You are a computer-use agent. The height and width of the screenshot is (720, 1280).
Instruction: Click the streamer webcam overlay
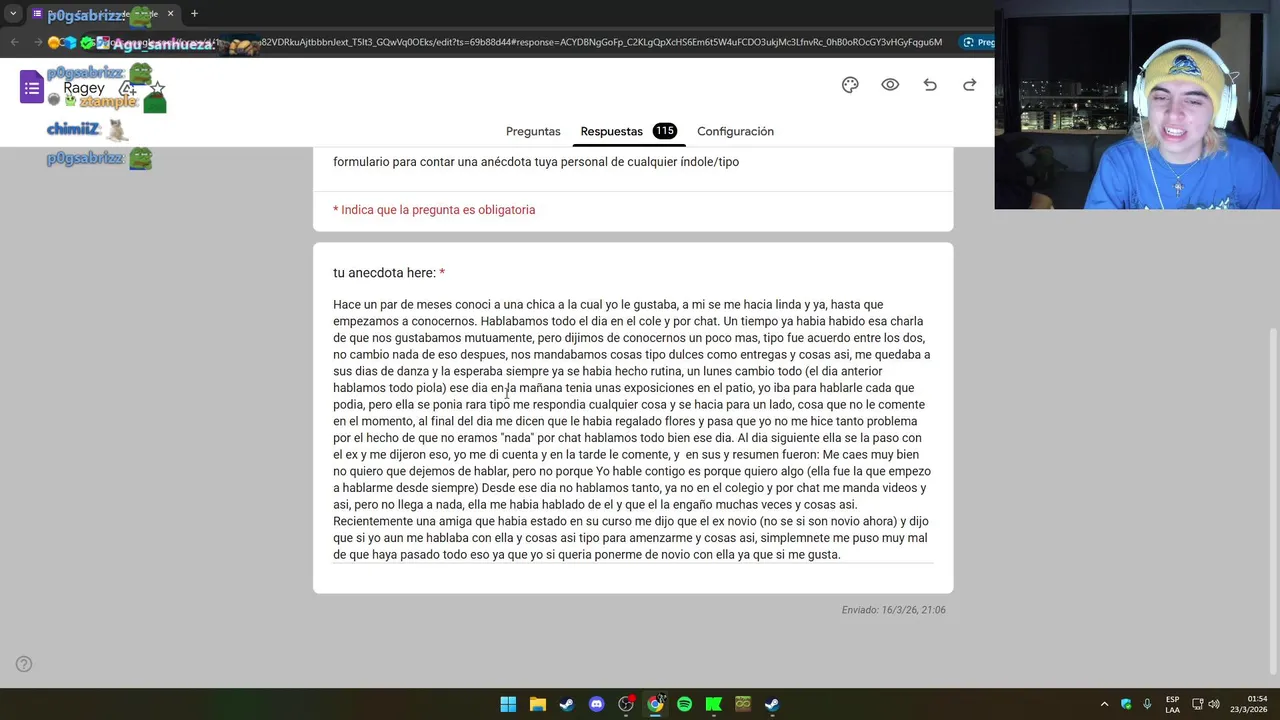1137,105
